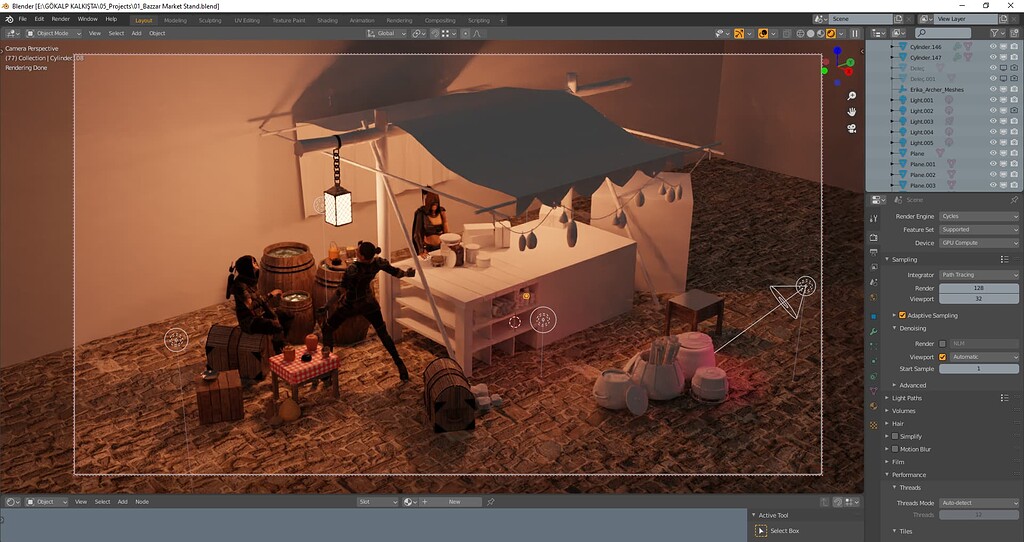This screenshot has height=542, width=1024.
Task: Open the View Layer properties tab
Action: coord(874,267)
